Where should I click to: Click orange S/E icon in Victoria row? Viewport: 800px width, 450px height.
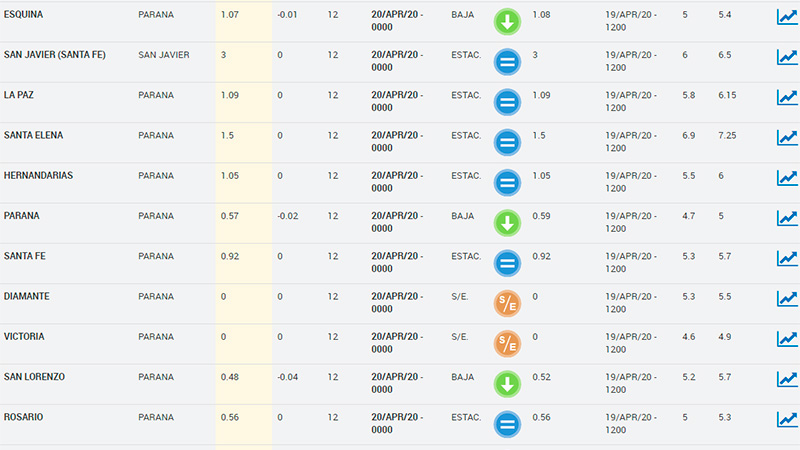507,343
